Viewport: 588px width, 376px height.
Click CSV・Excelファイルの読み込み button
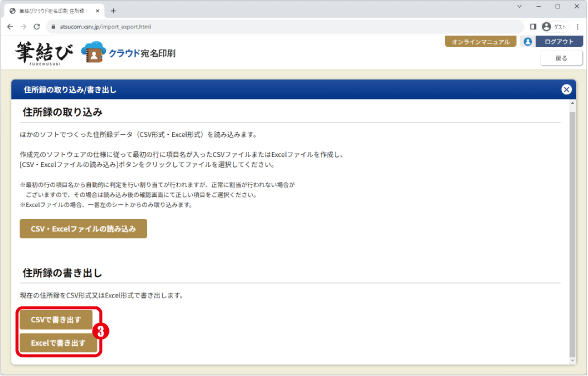tap(83, 229)
